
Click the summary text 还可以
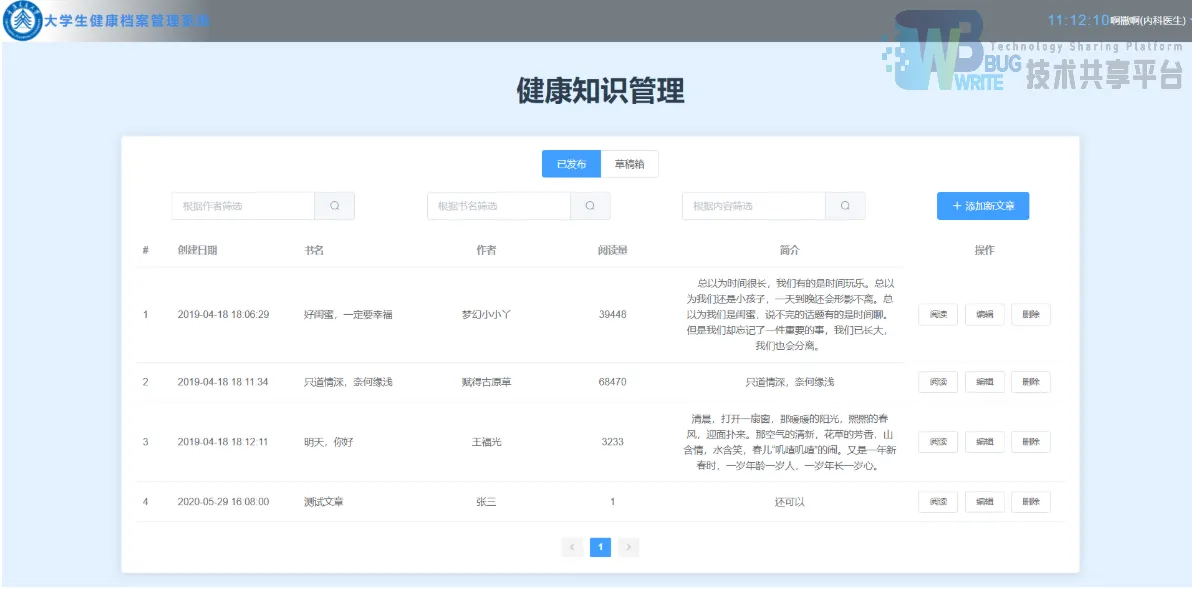pyautogui.click(x=790, y=502)
